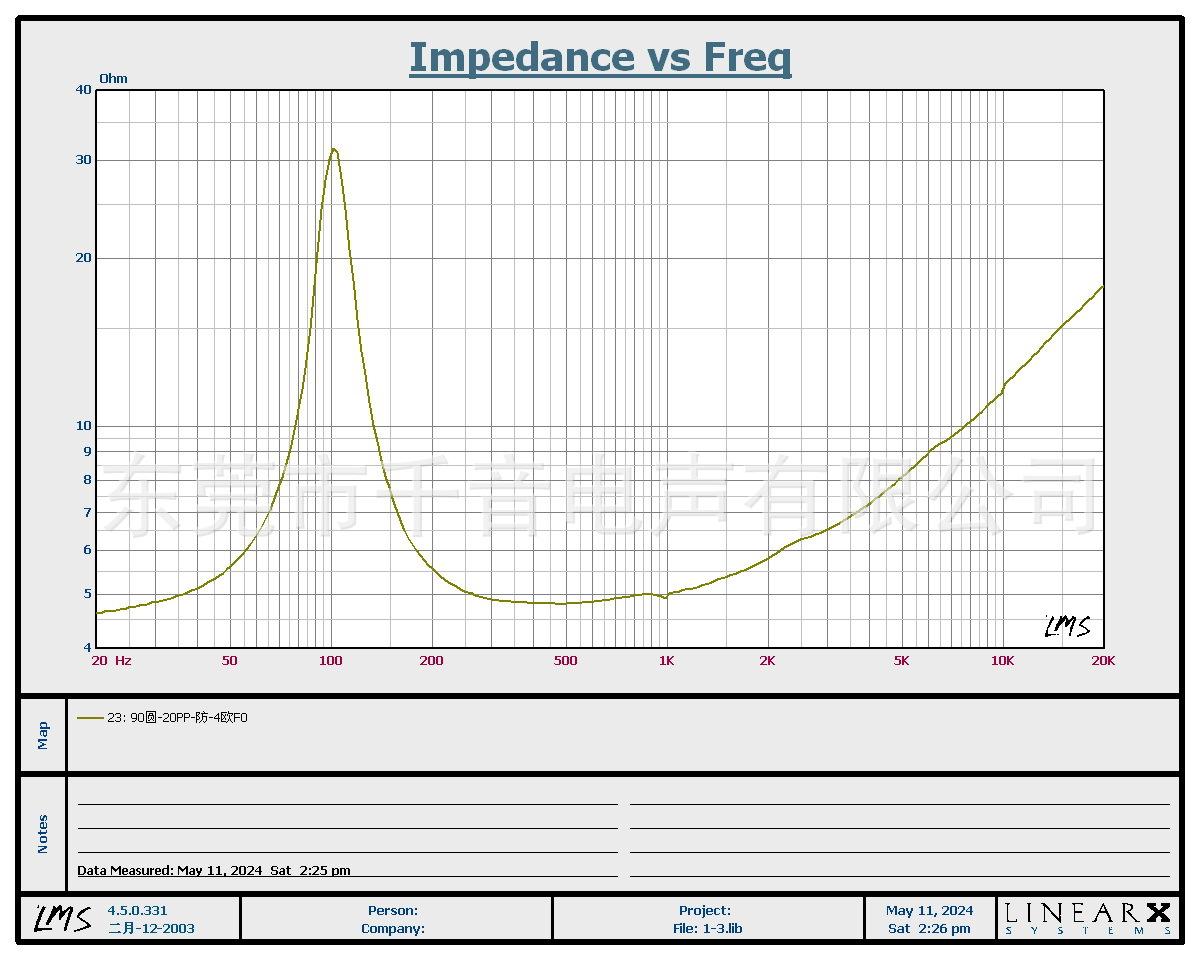Click the File: 1-3.lib entry
Image resolution: width=1200 pixels, height=960 pixels.
click(x=707, y=928)
